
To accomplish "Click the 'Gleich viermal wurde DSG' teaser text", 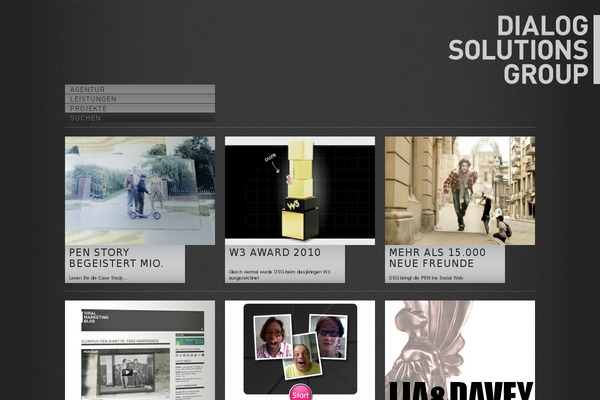I will pyautogui.click(x=279, y=275).
